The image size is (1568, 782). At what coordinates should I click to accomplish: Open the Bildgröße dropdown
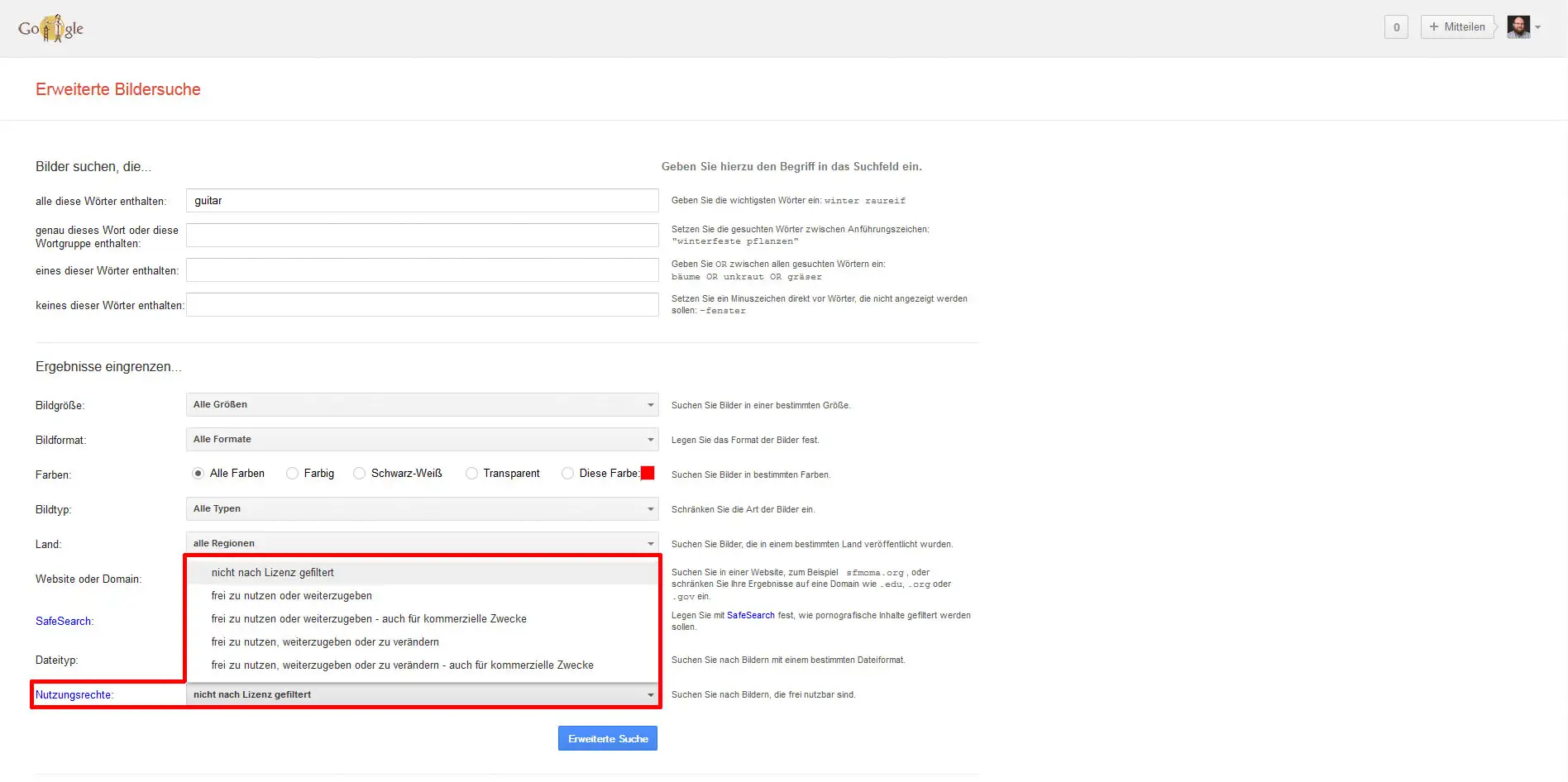pyautogui.click(x=423, y=404)
